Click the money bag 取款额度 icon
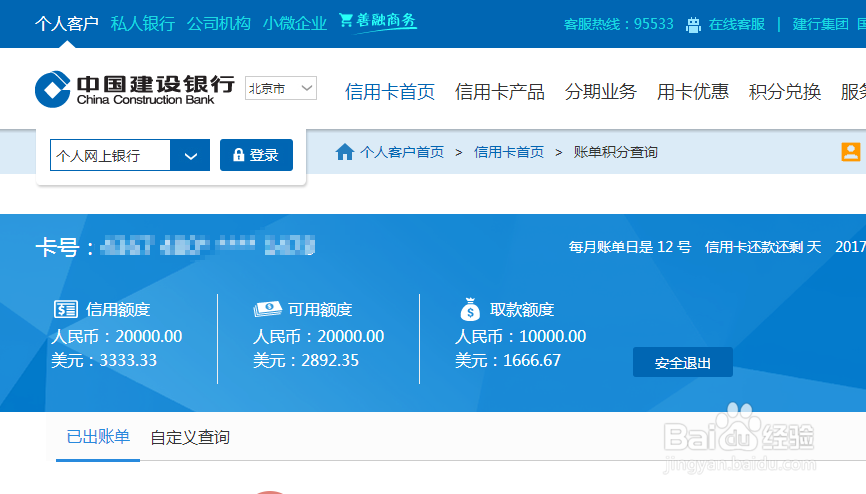The height and width of the screenshot is (494, 866). pyautogui.click(x=470, y=309)
